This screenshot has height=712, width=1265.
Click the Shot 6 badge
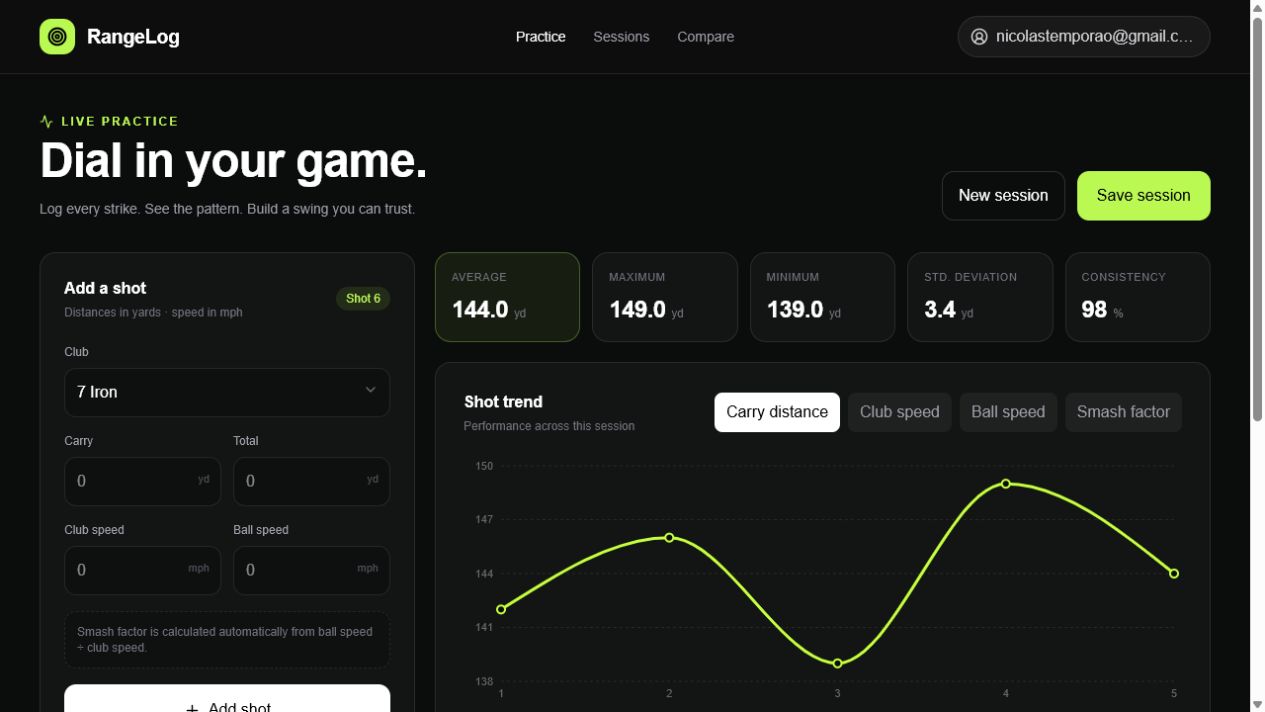[x=363, y=299]
